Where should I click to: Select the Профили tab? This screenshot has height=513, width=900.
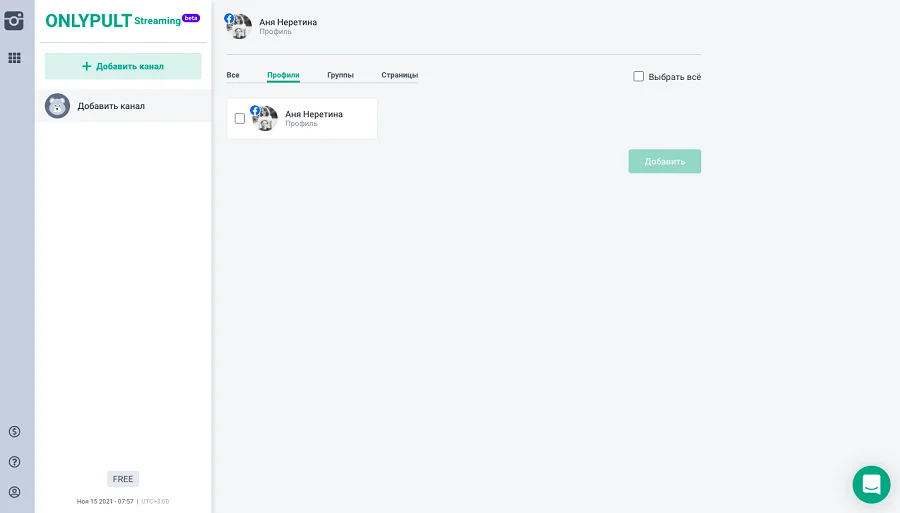(x=283, y=75)
